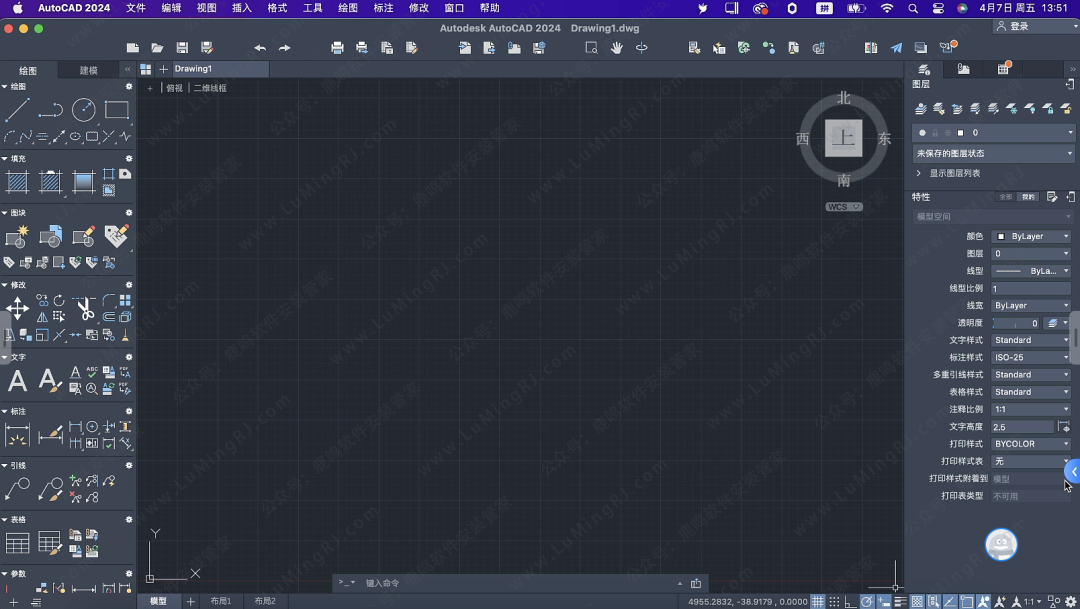
Task: Toggle ortho mode in status bar
Action: 851,601
